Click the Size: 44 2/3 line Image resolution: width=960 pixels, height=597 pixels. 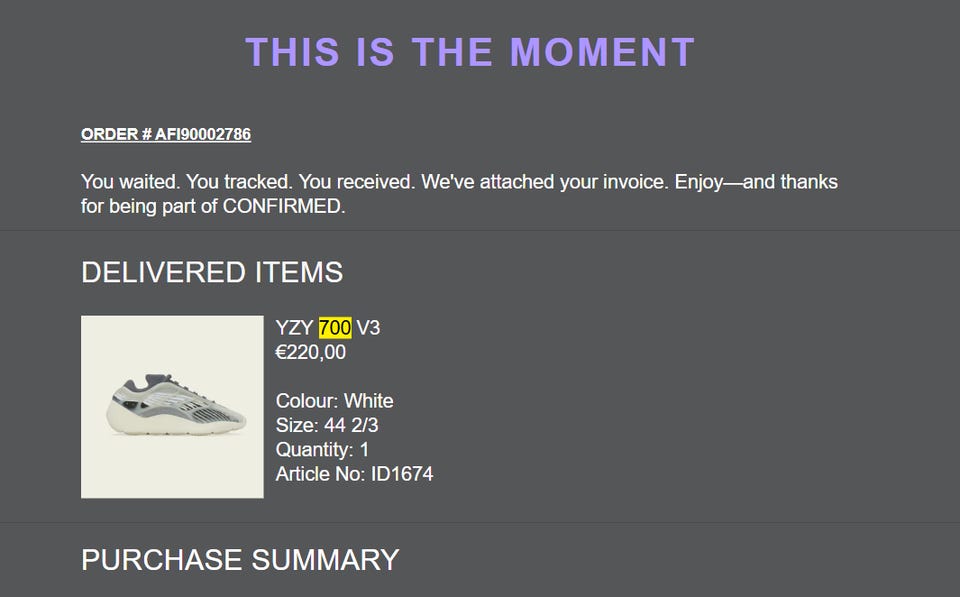pyautogui.click(x=327, y=425)
